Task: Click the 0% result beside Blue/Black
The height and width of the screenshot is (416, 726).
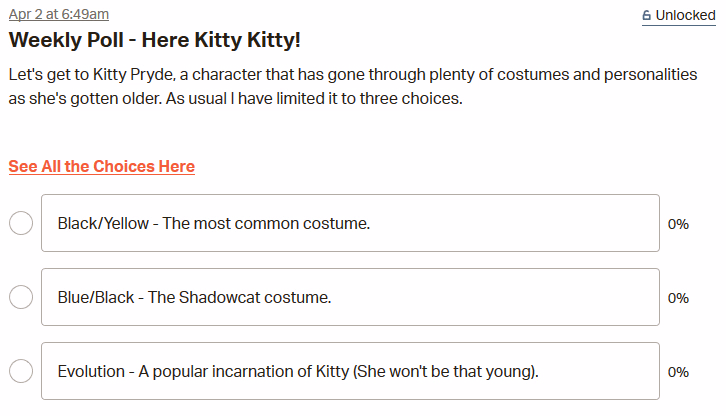Action: 678,298
